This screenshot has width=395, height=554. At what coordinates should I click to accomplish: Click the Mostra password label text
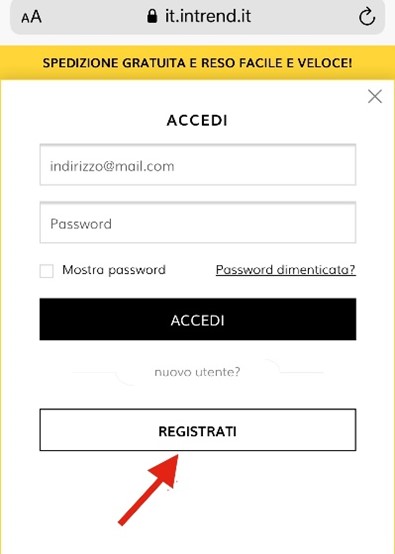pyautogui.click(x=114, y=270)
